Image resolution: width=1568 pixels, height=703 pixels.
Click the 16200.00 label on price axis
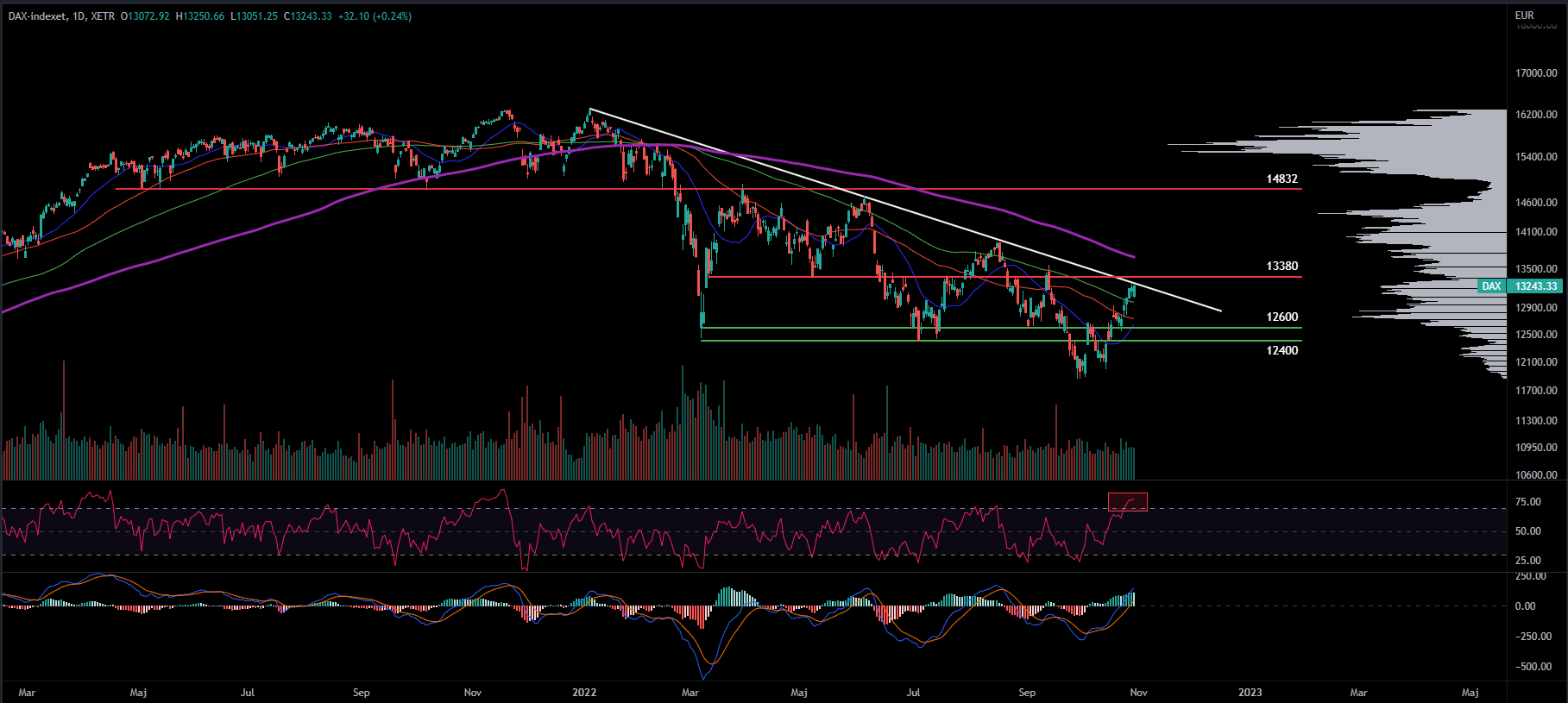[x=1536, y=114]
